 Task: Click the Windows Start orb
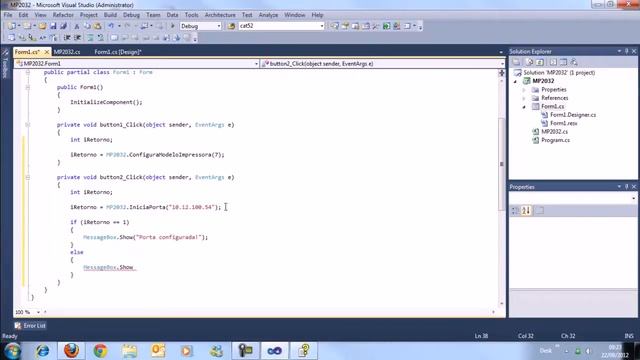12,351
